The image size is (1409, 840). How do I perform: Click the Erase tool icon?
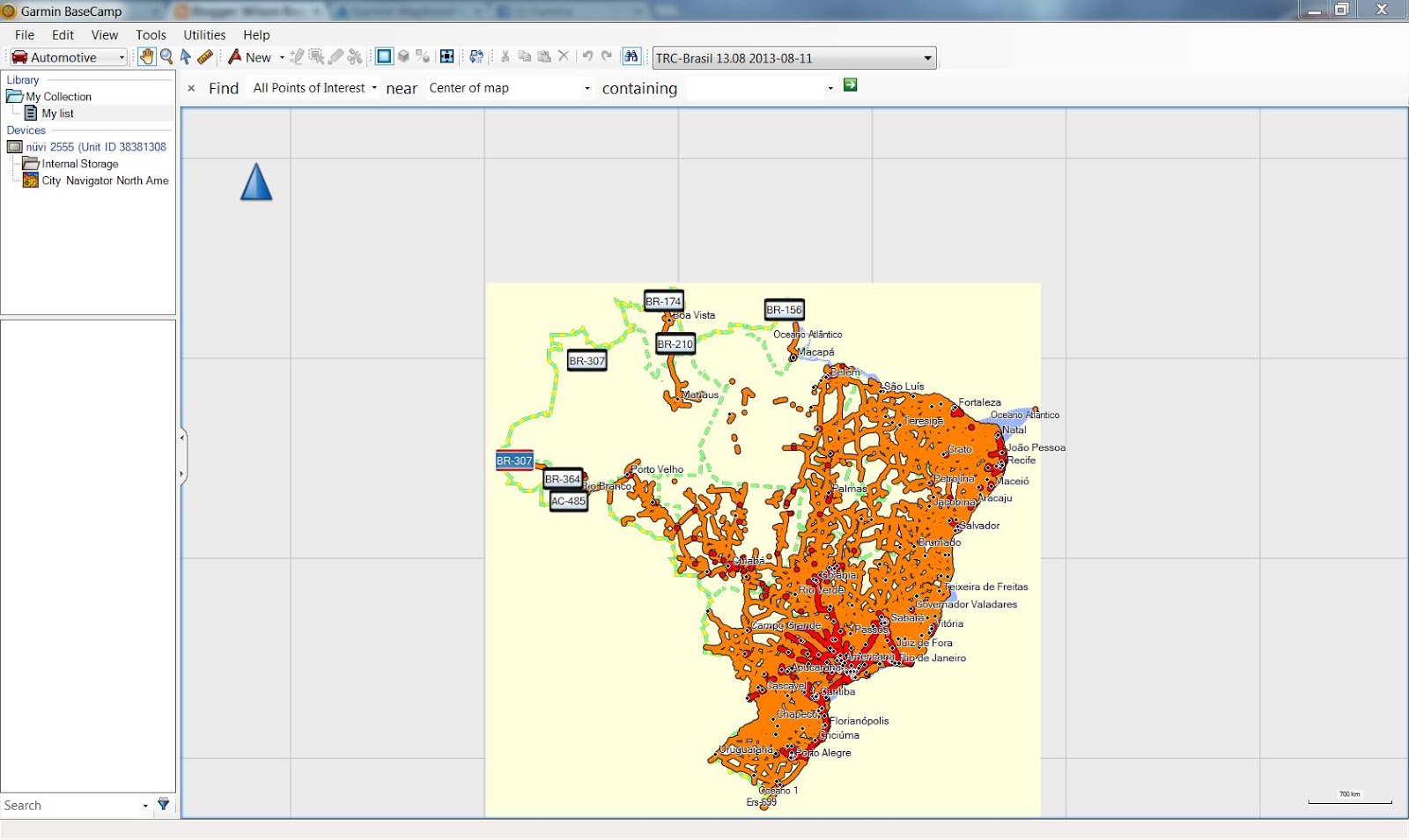pos(336,57)
